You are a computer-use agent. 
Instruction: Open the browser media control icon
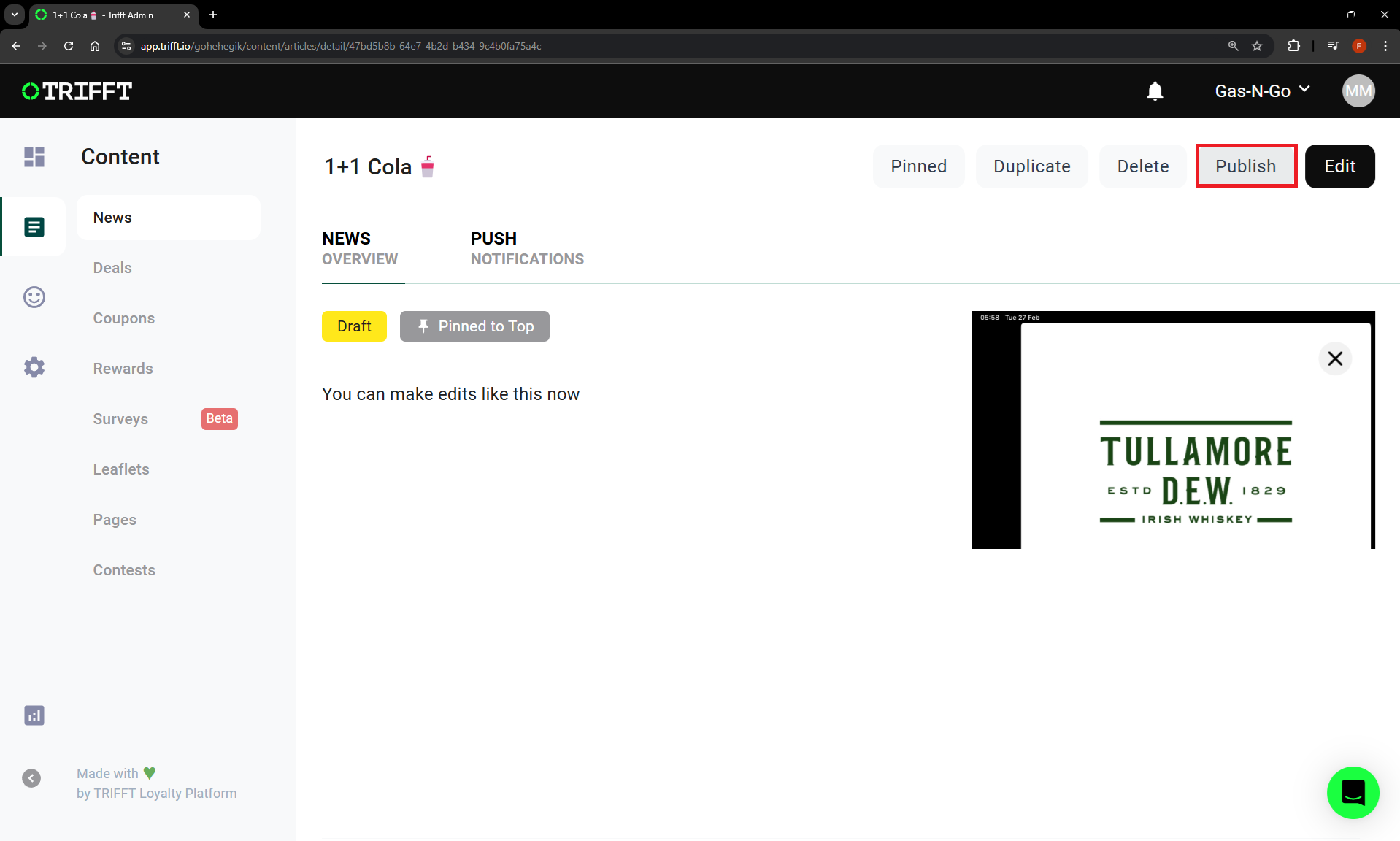1333,46
